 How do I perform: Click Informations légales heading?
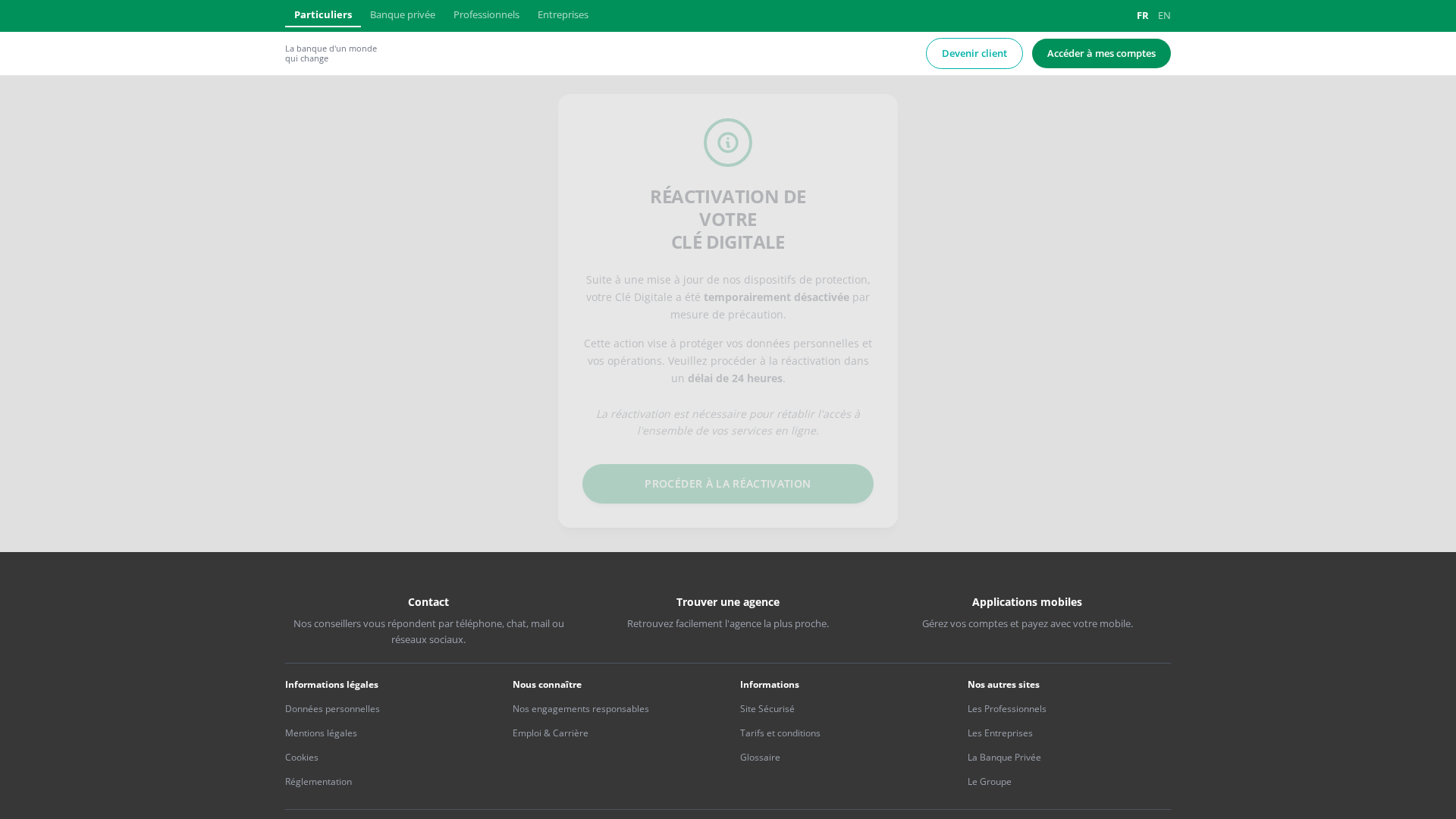click(331, 684)
